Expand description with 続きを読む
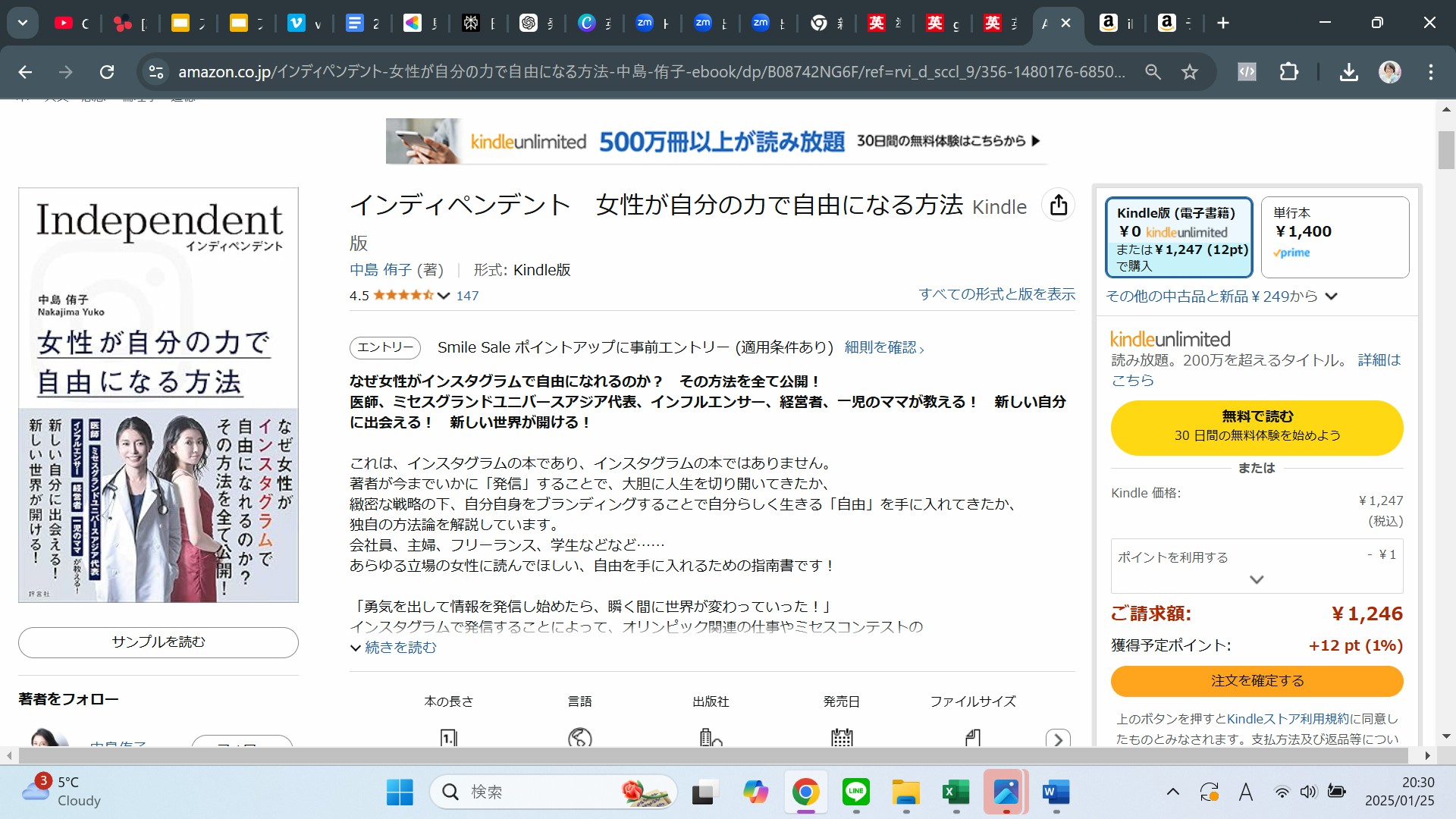Viewport: 1456px width, 819px height. click(x=394, y=648)
